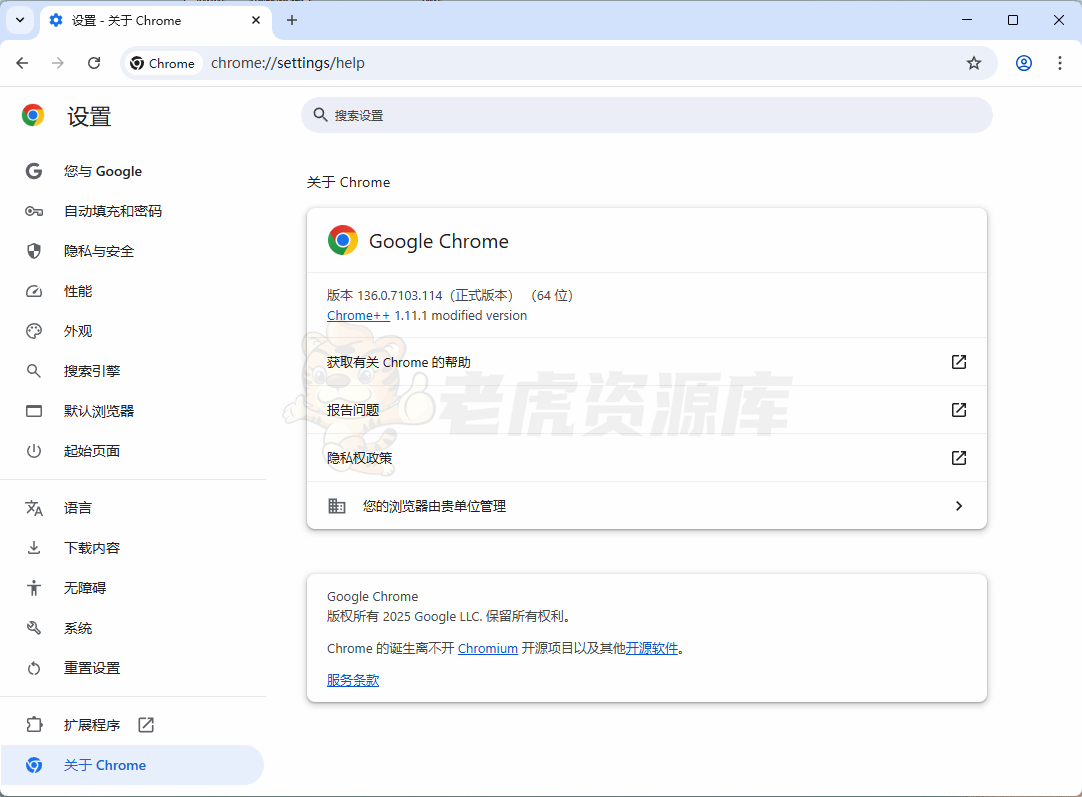1082x797 pixels.
Task: Focus the 搜索设置 search field
Action: (x=647, y=115)
